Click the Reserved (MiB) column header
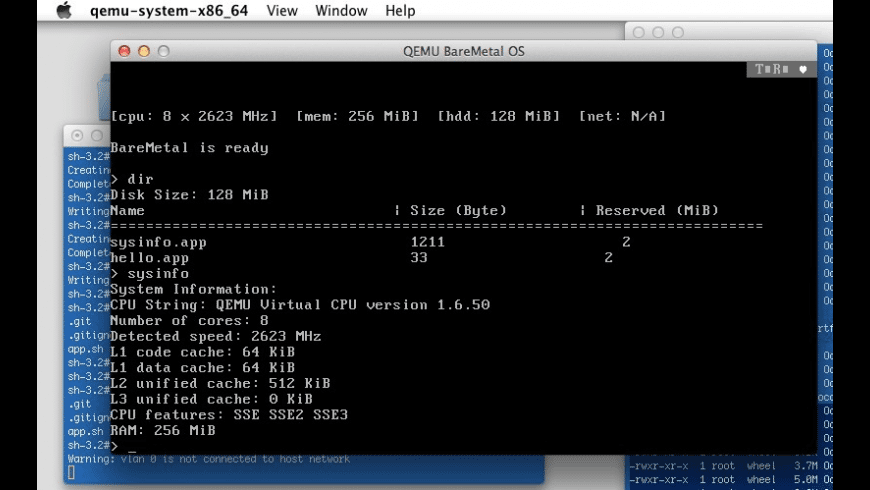The height and width of the screenshot is (490, 870). (657, 210)
